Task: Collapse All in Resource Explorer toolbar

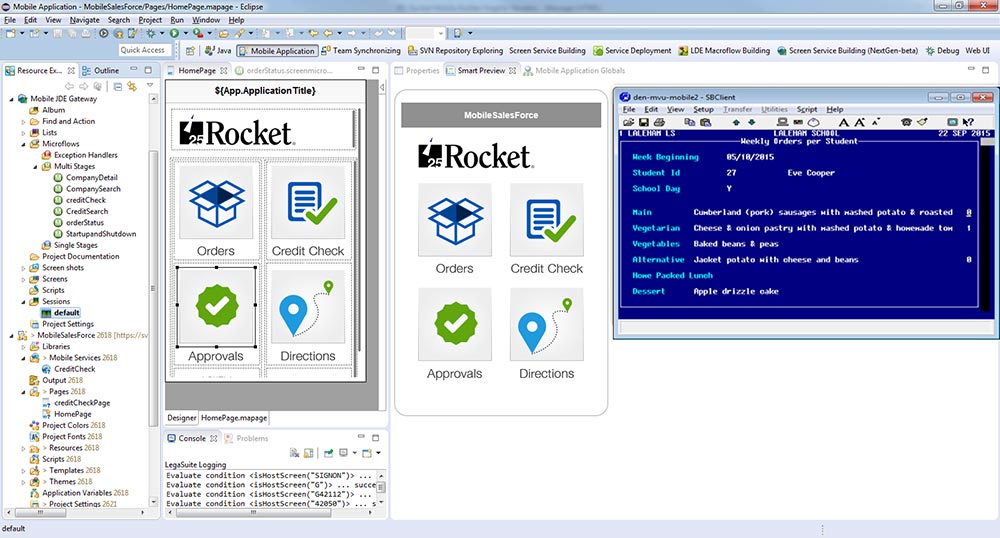Action: (117, 86)
